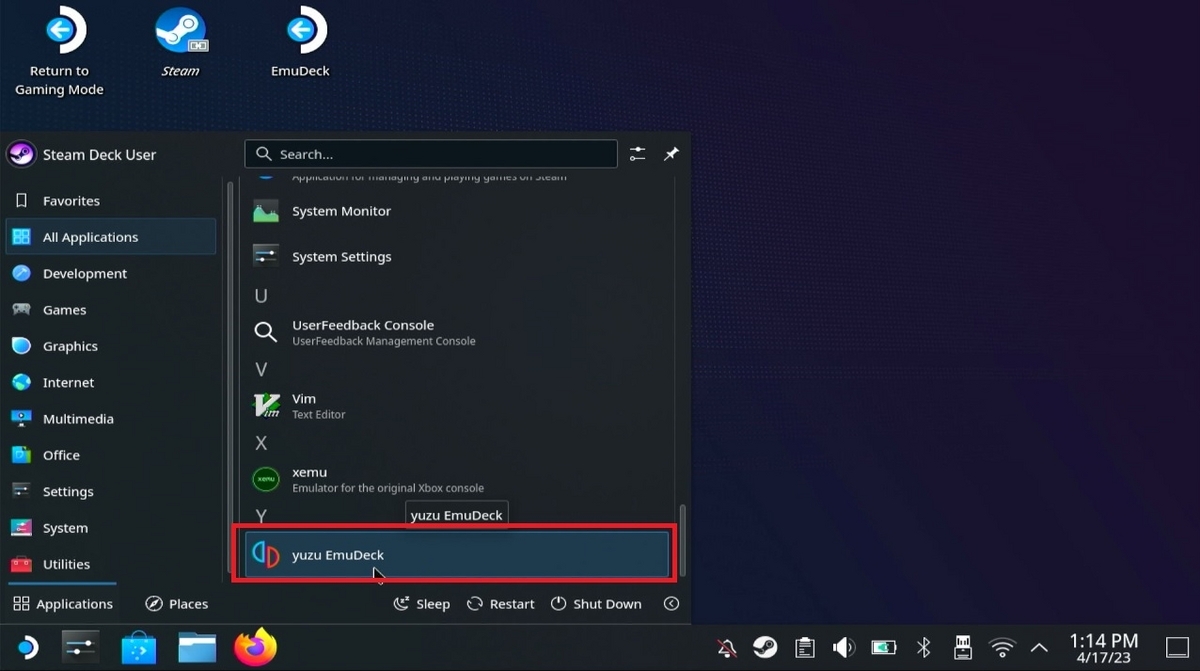Screen dimensions: 1200x671
Task: Open the Steam desktop shortcut
Action: click(180, 43)
